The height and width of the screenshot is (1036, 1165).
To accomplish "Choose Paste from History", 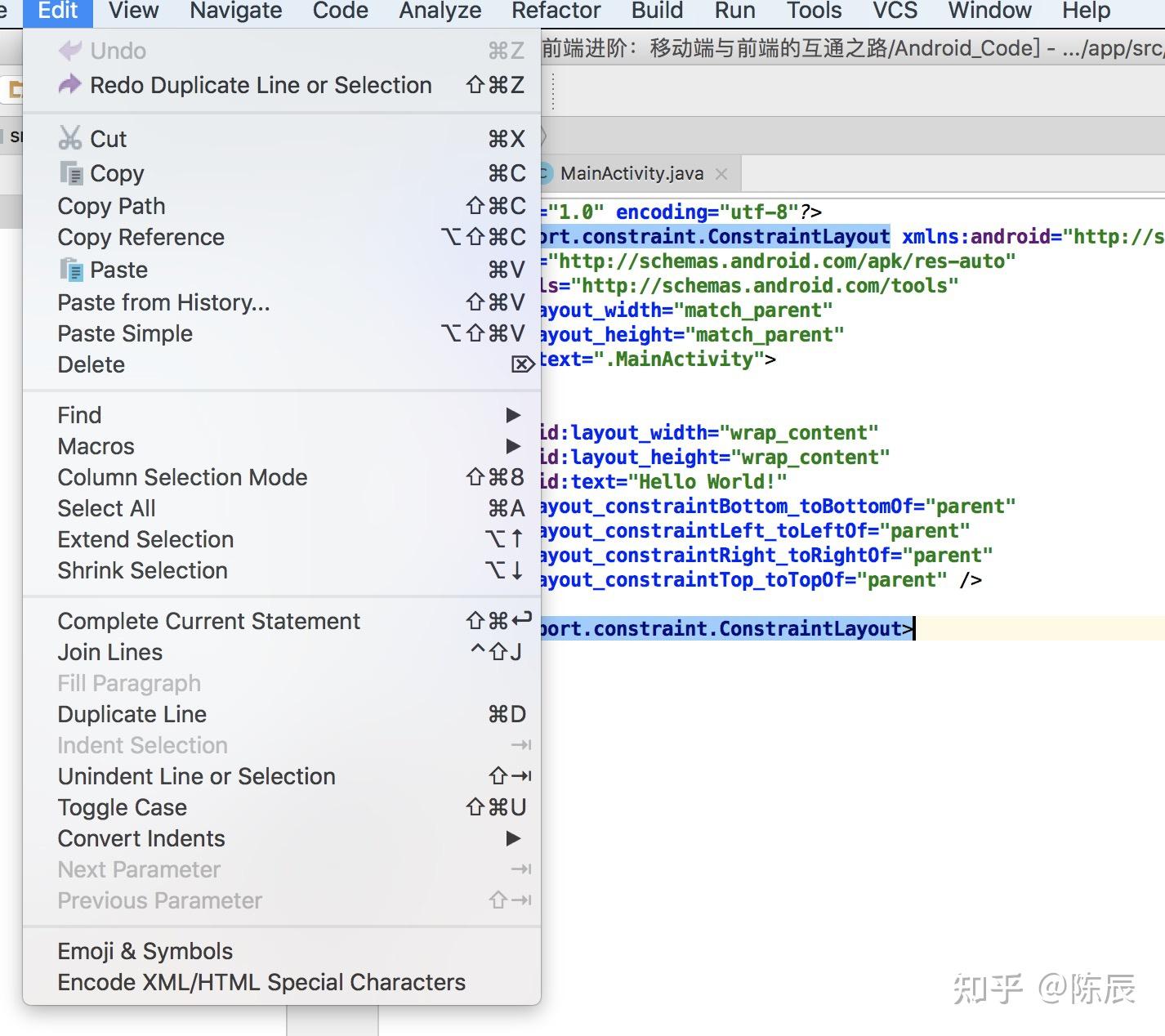I will coord(282,302).
